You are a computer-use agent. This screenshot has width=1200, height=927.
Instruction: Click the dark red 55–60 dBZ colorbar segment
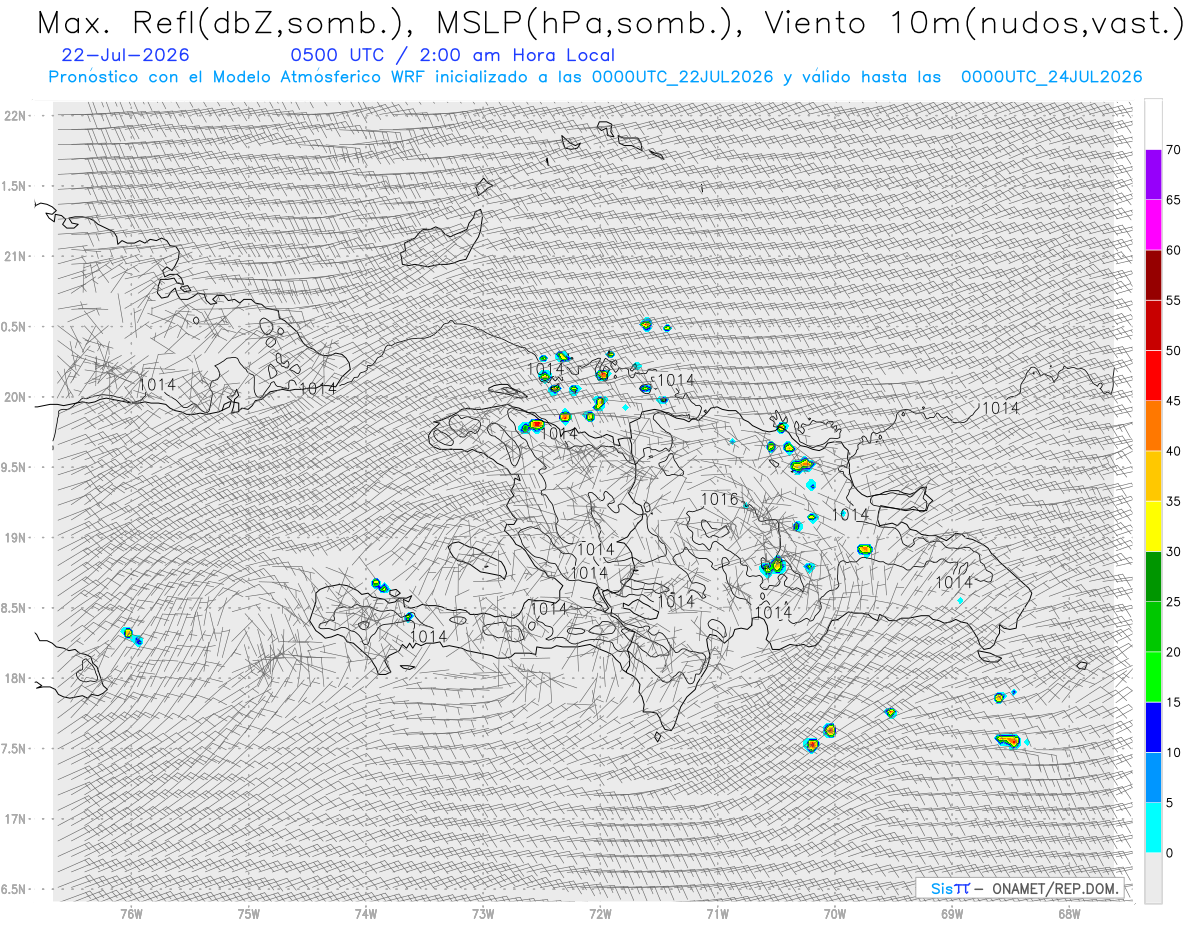click(1153, 275)
